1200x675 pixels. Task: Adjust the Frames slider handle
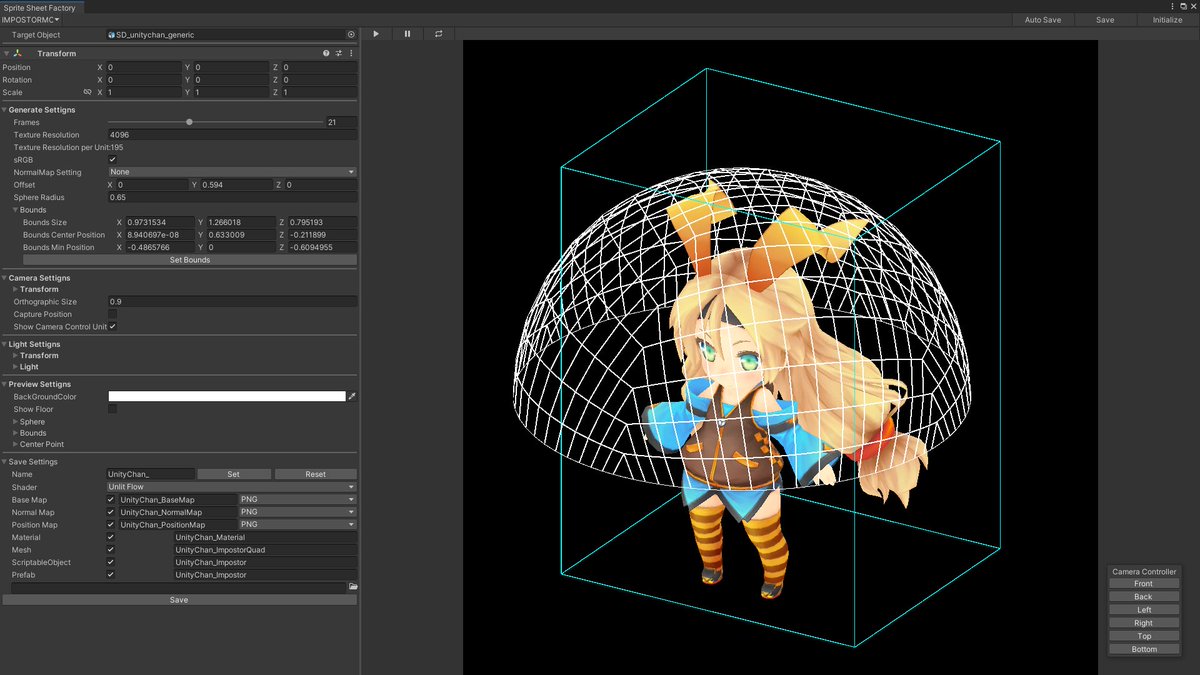pos(189,122)
